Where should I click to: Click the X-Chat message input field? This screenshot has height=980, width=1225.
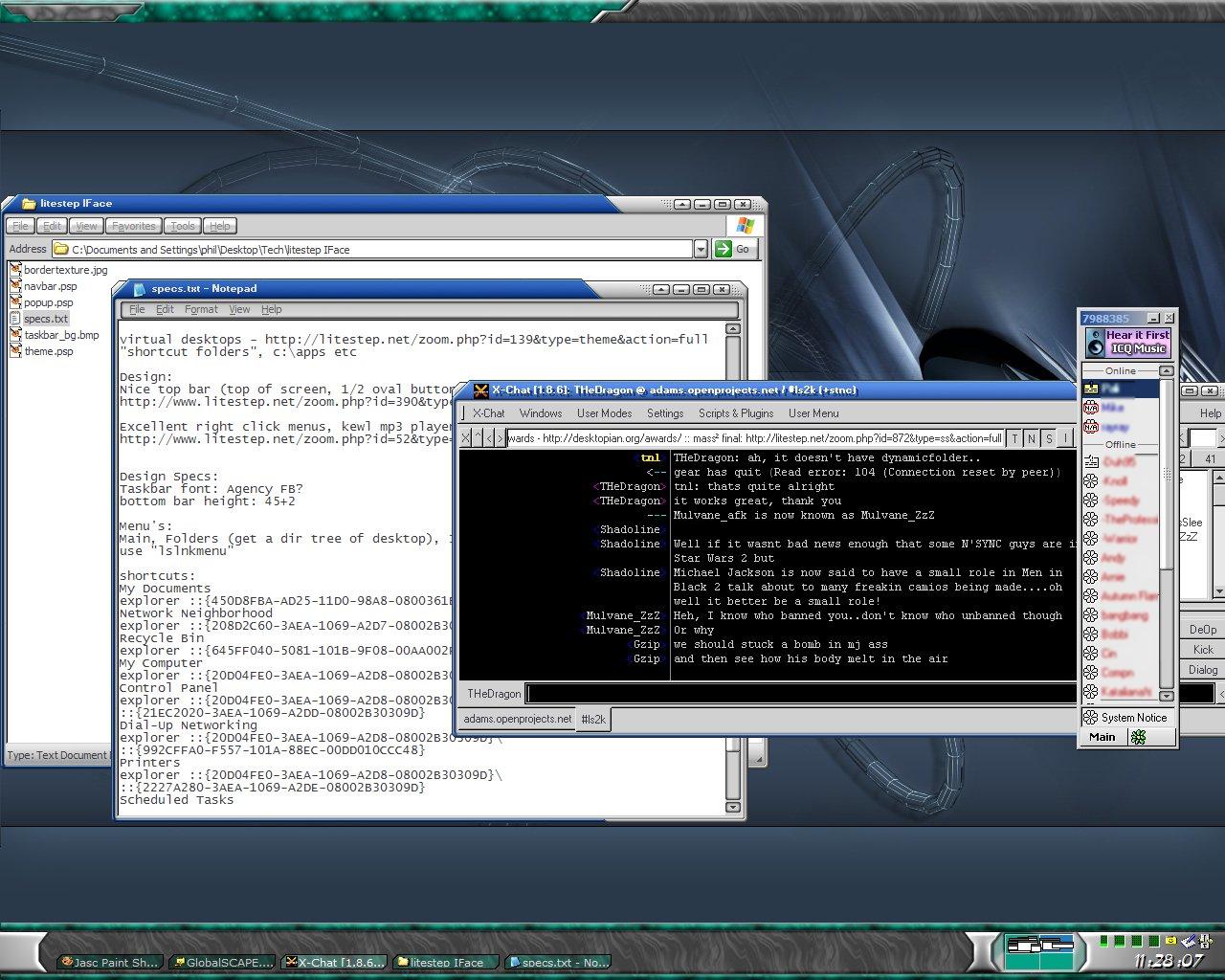[x=800, y=693]
